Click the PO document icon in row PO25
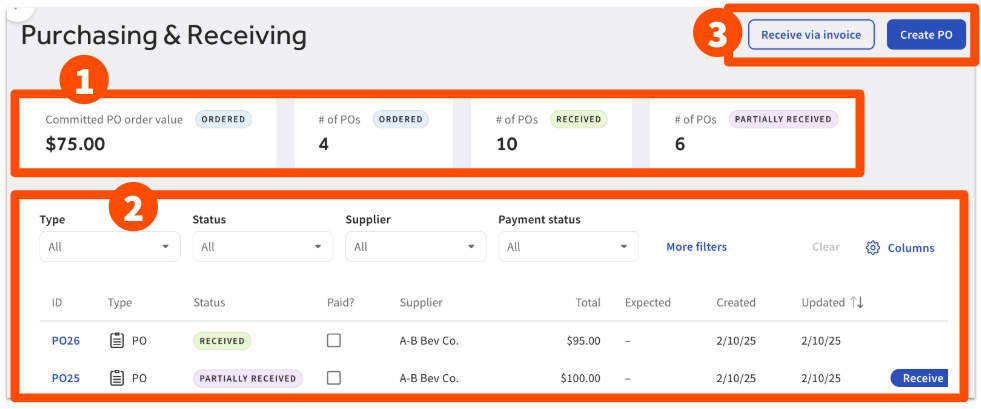981x409 pixels. 117,378
